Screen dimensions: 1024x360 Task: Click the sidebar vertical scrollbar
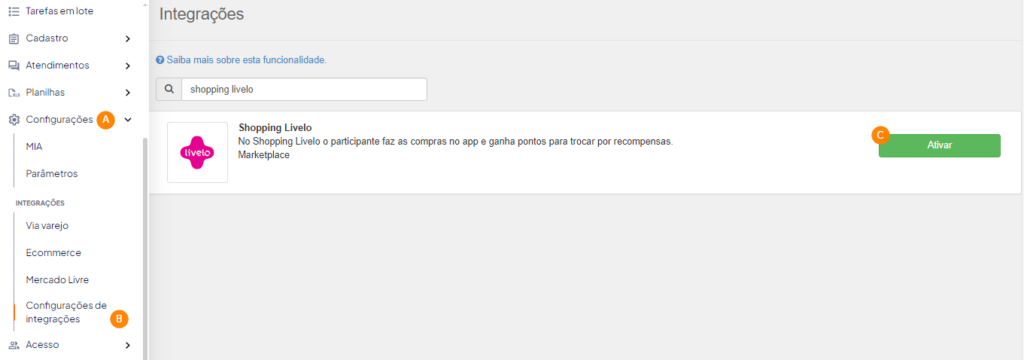pyautogui.click(x=145, y=248)
